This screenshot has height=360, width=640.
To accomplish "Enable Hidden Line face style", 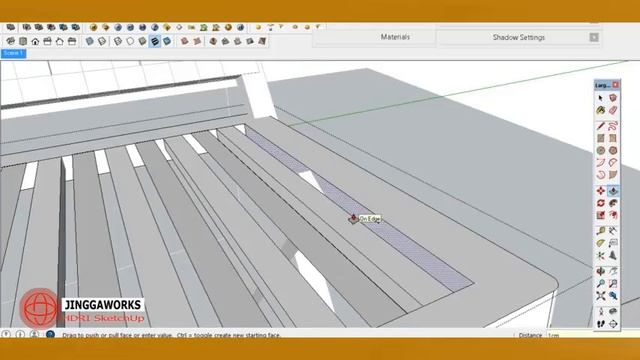I will coord(130,41).
